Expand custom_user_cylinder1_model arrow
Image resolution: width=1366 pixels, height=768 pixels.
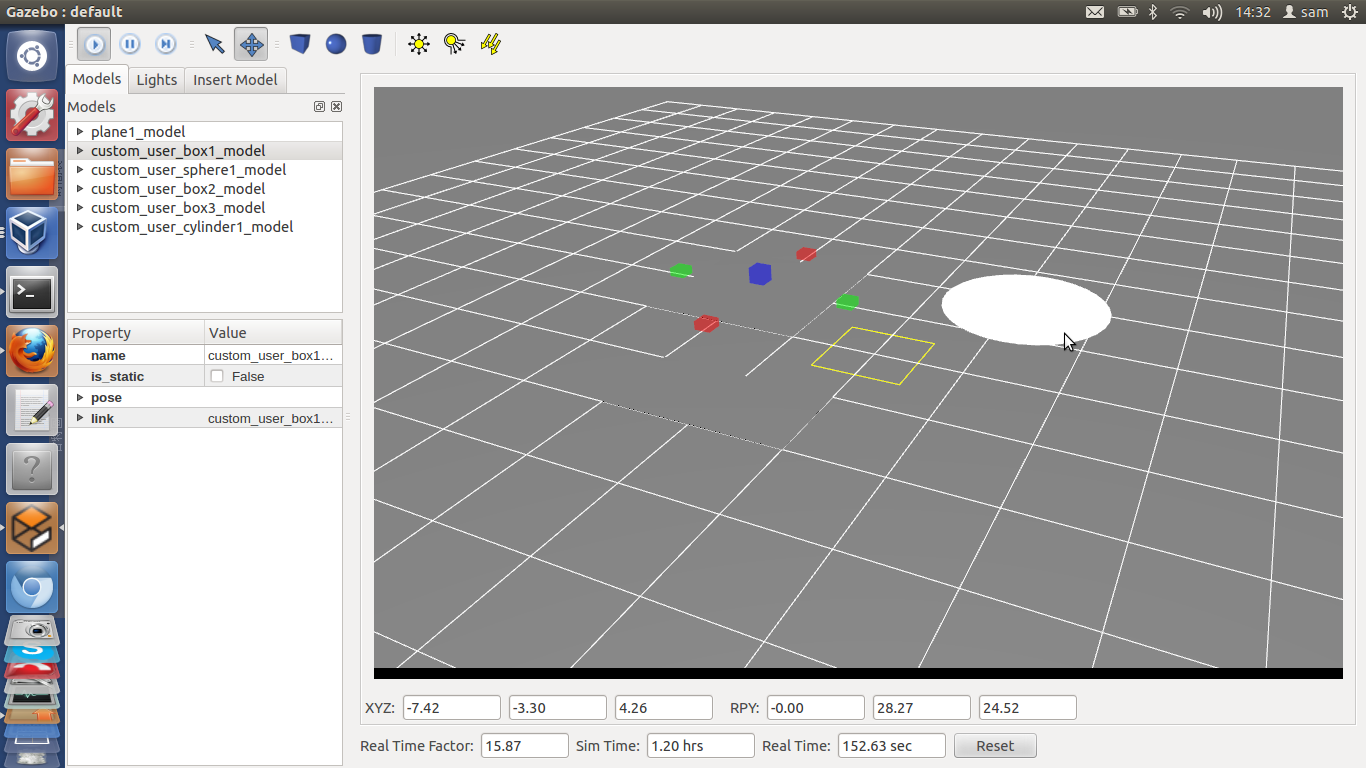[x=80, y=226]
